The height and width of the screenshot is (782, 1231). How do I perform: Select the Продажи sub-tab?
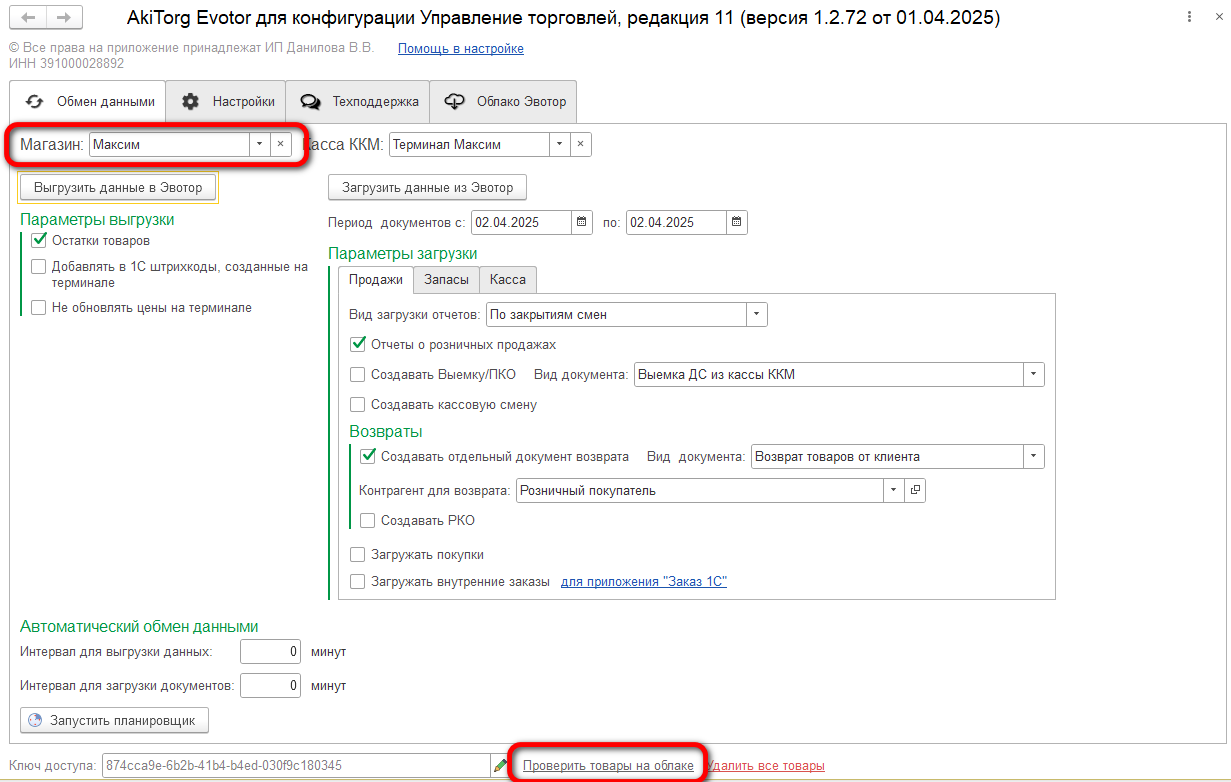point(376,280)
